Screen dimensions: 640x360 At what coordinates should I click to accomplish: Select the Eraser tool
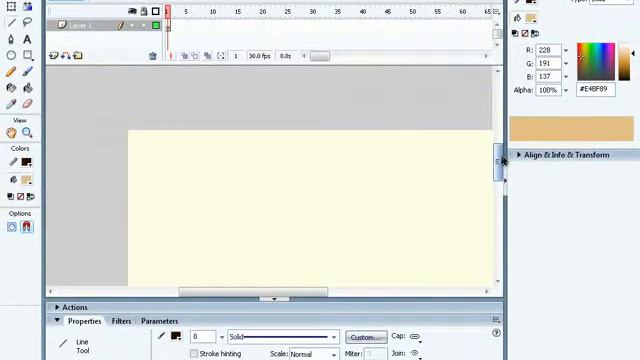pyautogui.click(x=27, y=104)
